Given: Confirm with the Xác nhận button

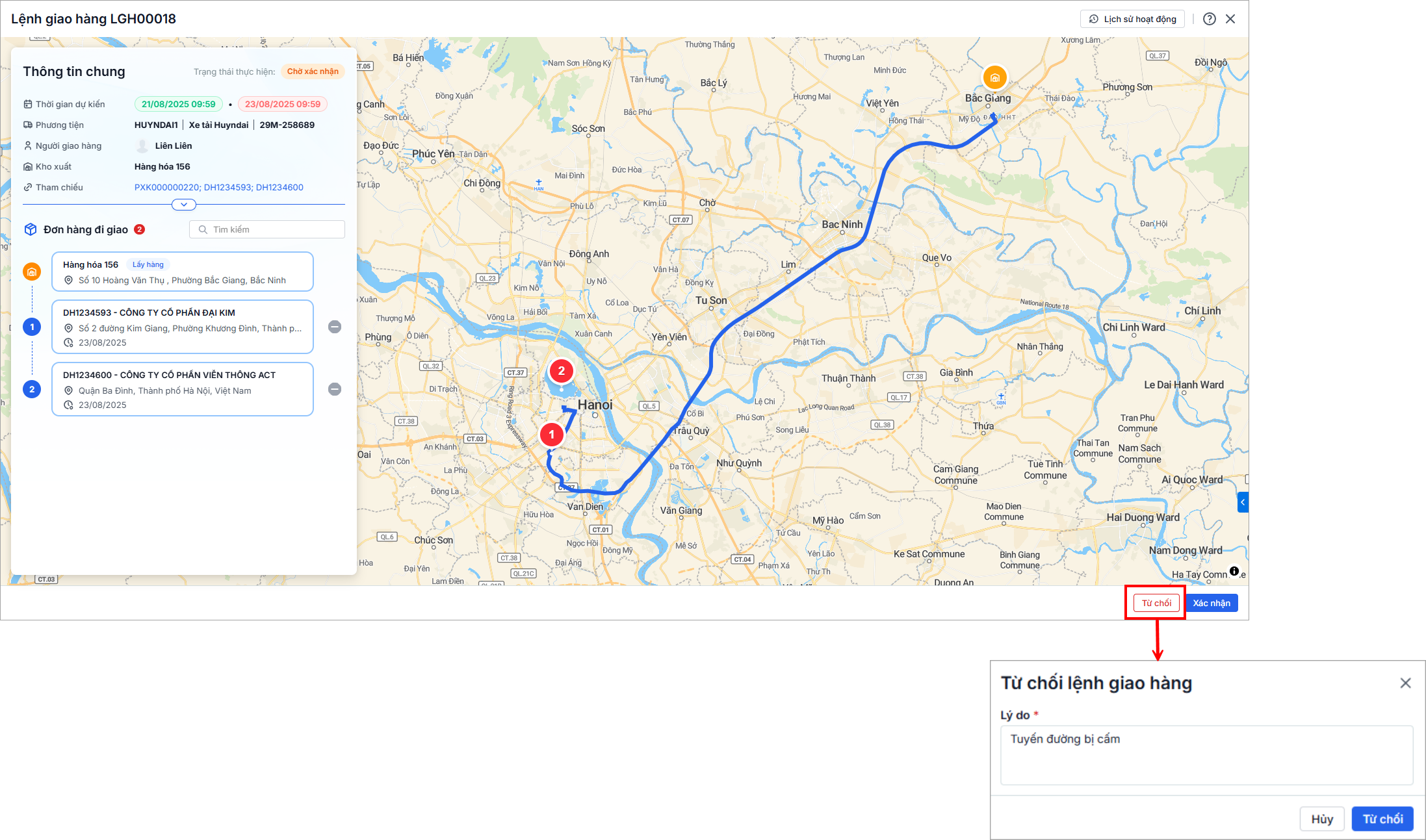Looking at the screenshot, I should pyautogui.click(x=1212, y=603).
